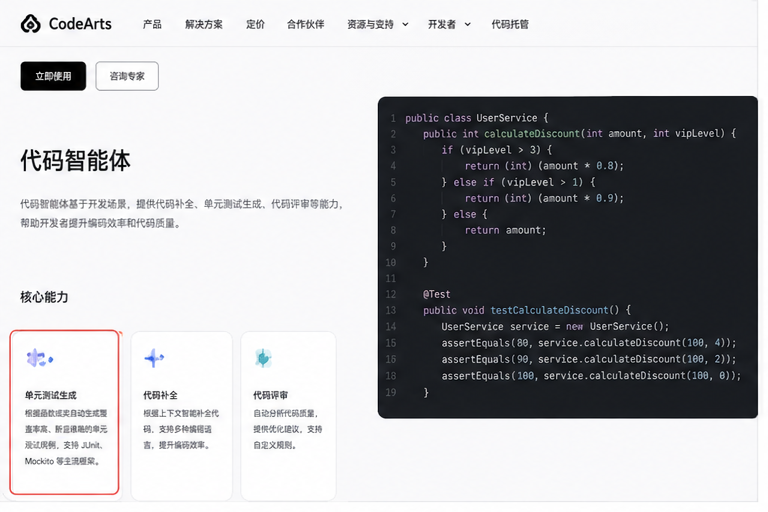768x512 pixels.
Task: Select the 单元测试生成 card title
Action: coord(51,395)
